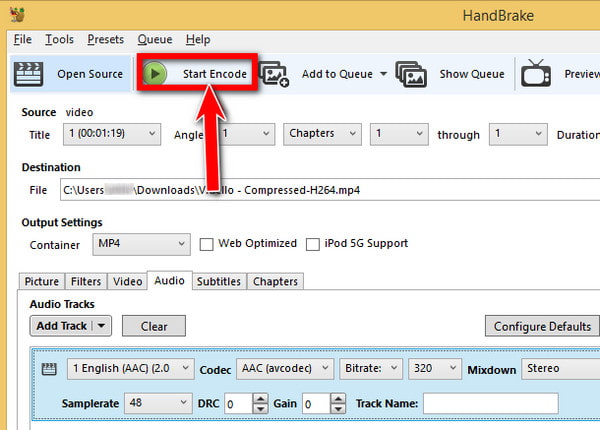Click the Add Track button
The height and width of the screenshot is (430, 600).
click(x=61, y=326)
